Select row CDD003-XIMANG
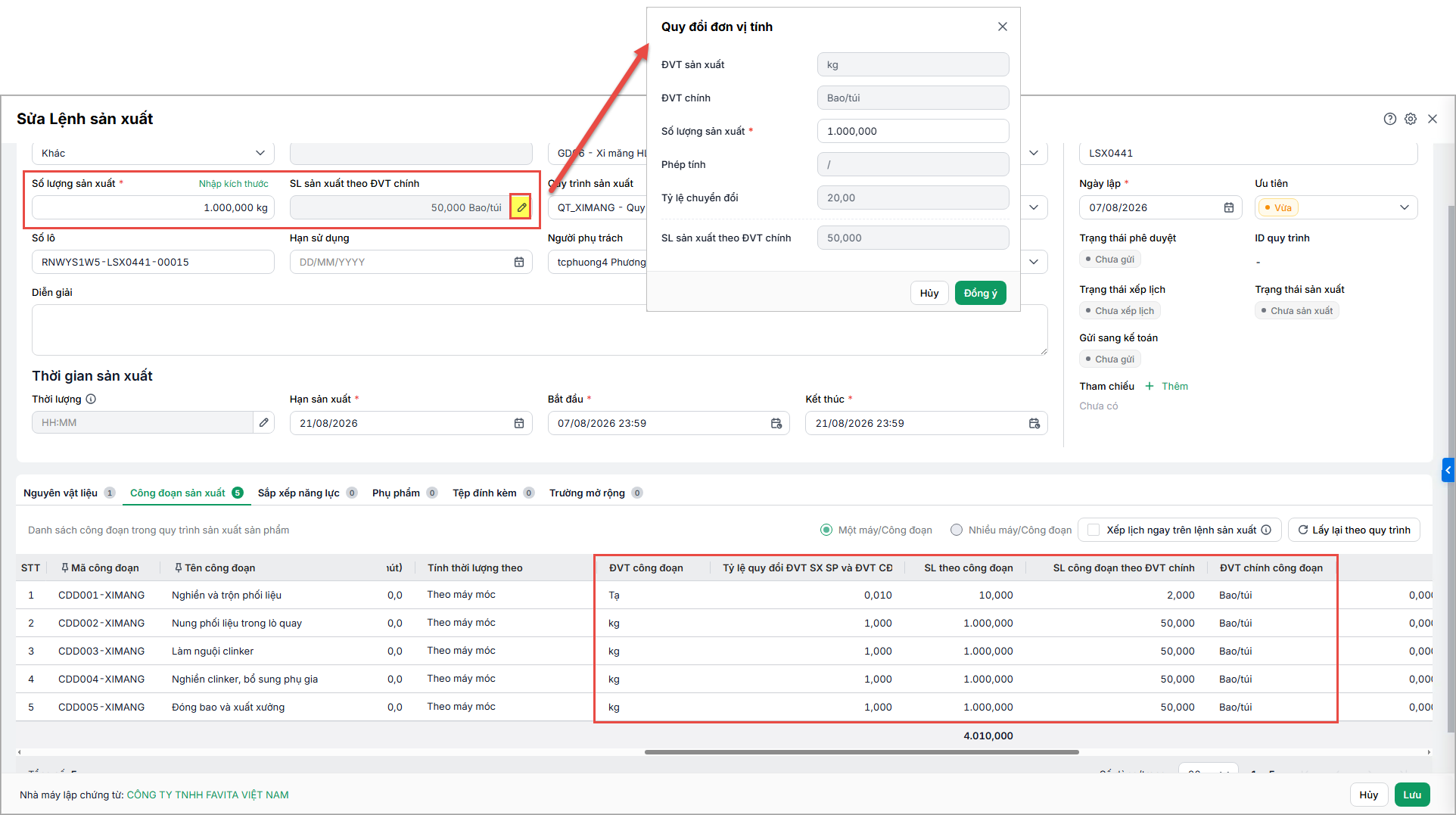Viewport: 1456px width, 815px height. click(723, 651)
